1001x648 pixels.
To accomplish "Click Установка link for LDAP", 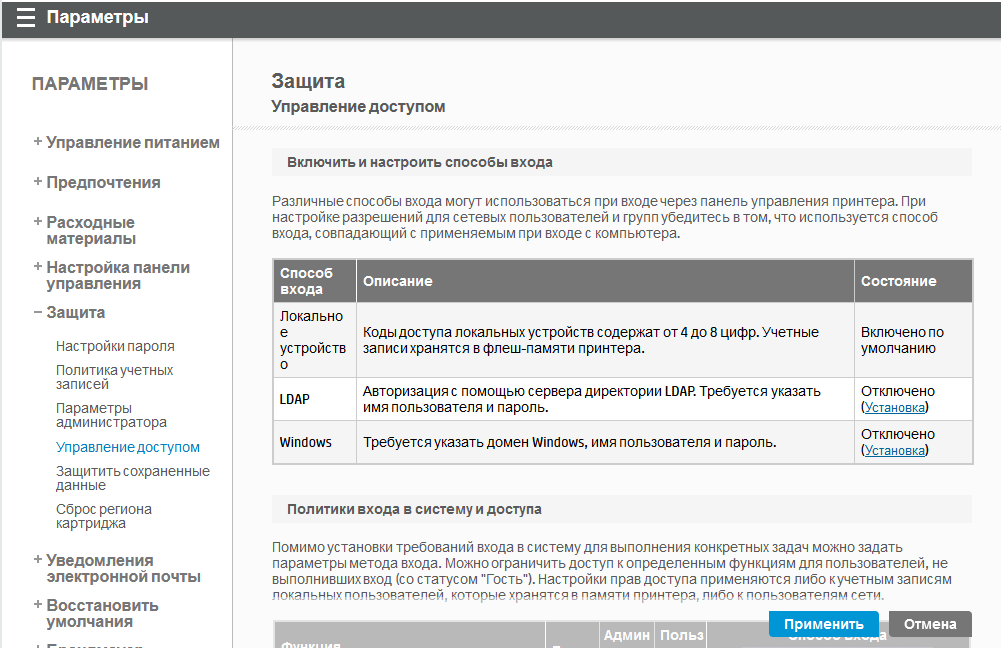I will 894,407.
